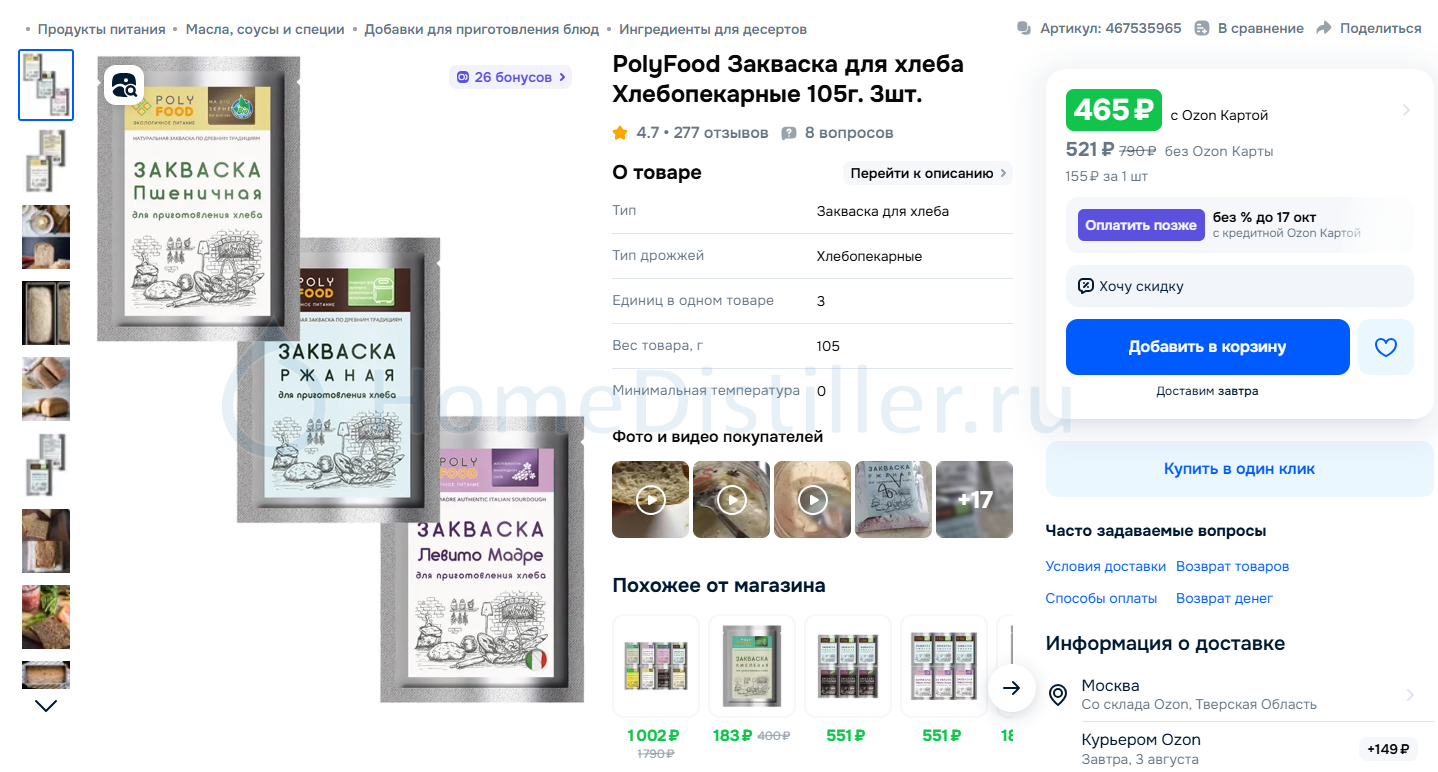Open the Ингредиенты для десертов breadcrumb
The width and height of the screenshot is (1438, 772).
tap(713, 29)
